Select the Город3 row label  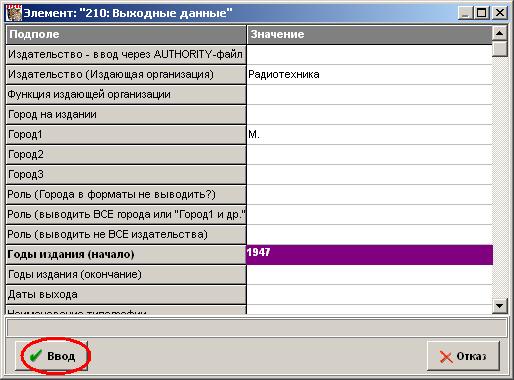pos(126,174)
